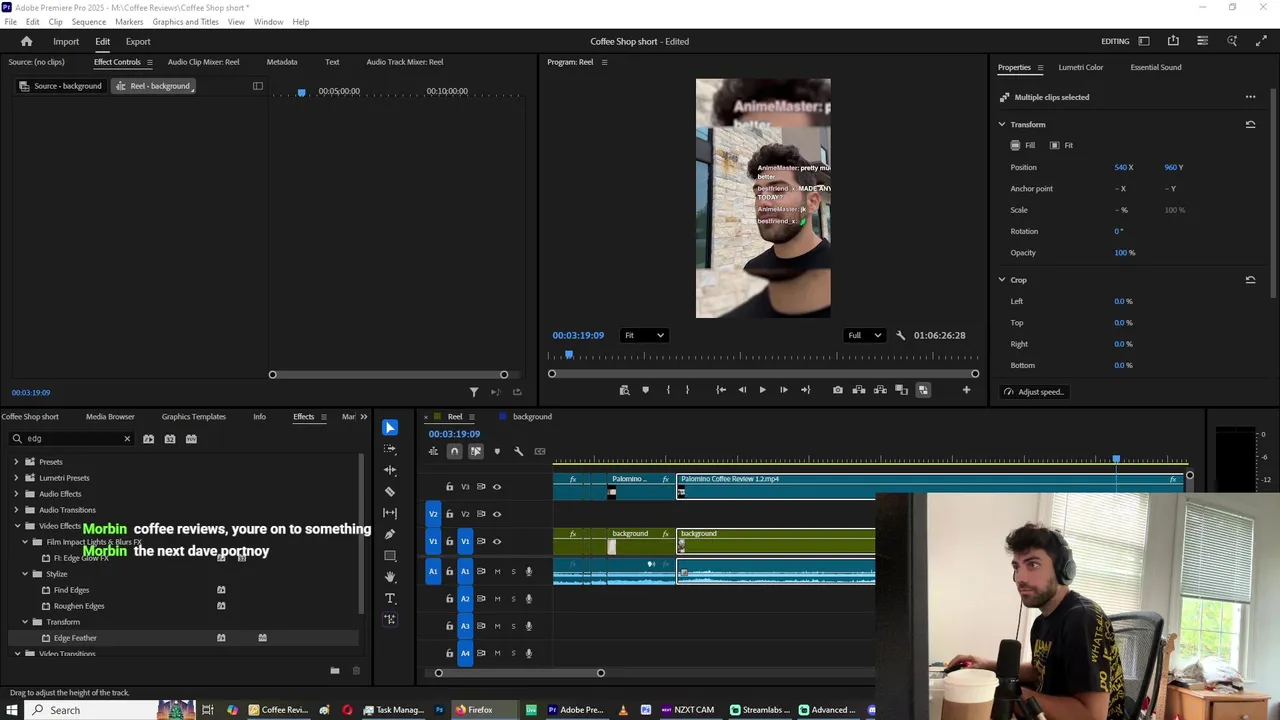The image size is (1280, 720).
Task: Open the Properties panel more options
Action: (1250, 97)
